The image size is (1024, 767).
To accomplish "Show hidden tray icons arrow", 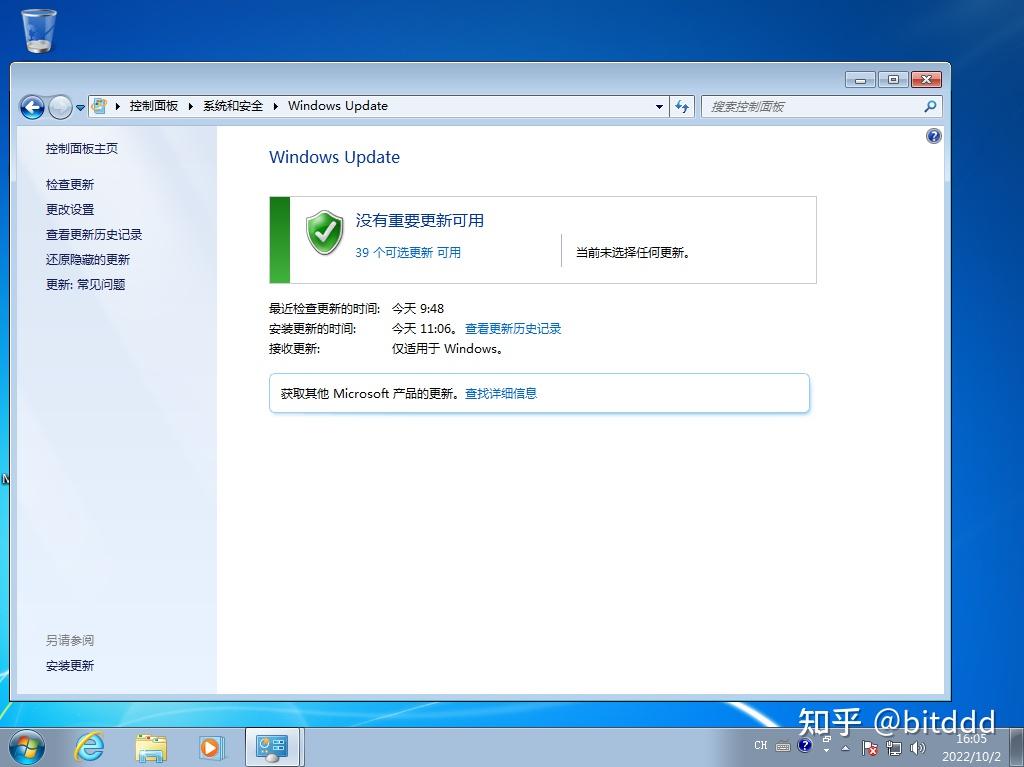I will click(846, 748).
